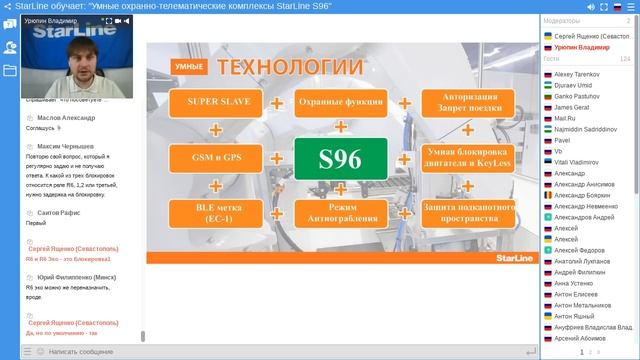The image size is (640, 360).
Task: Click chat author name Максим Чернышев
Action: click(65, 147)
